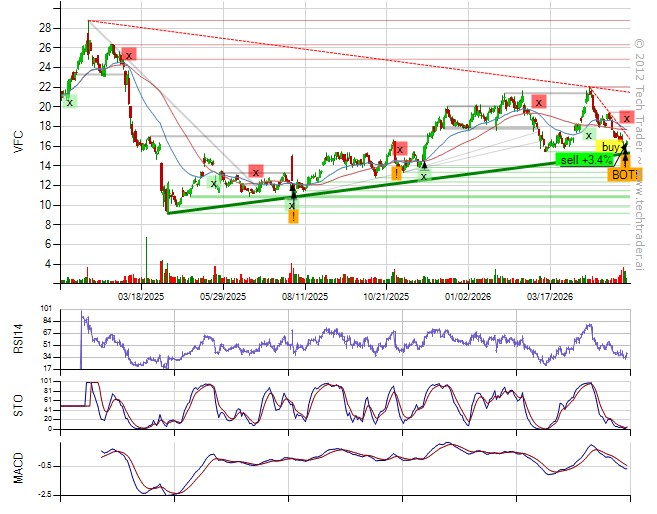This screenshot has width=657, height=514.
Task: Click the 18 price axis value
Action: (45, 127)
